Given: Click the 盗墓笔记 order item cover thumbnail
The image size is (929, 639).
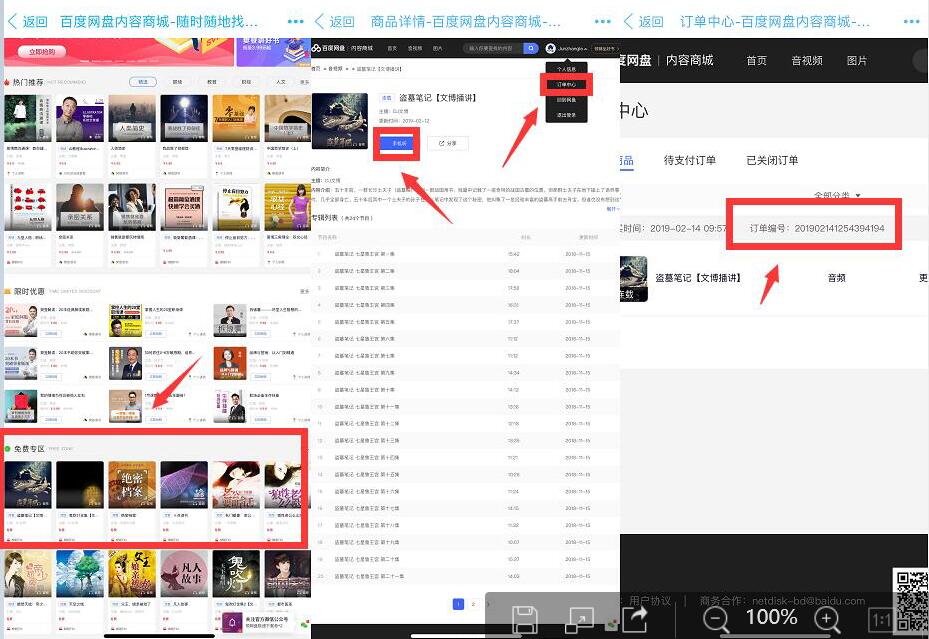Looking at the screenshot, I should coord(633,278).
